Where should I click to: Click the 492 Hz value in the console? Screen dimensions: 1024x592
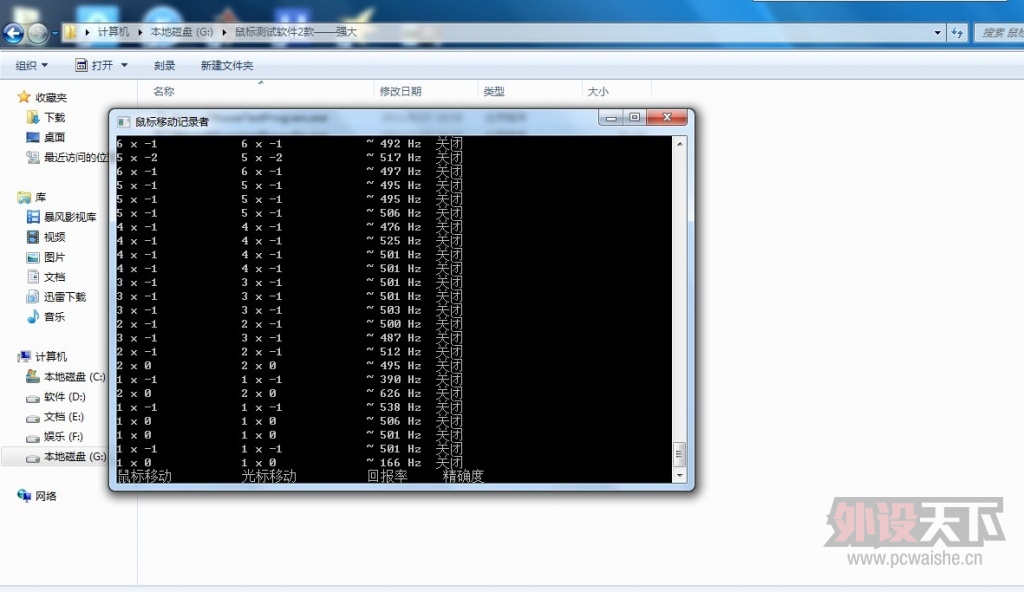tap(400, 144)
